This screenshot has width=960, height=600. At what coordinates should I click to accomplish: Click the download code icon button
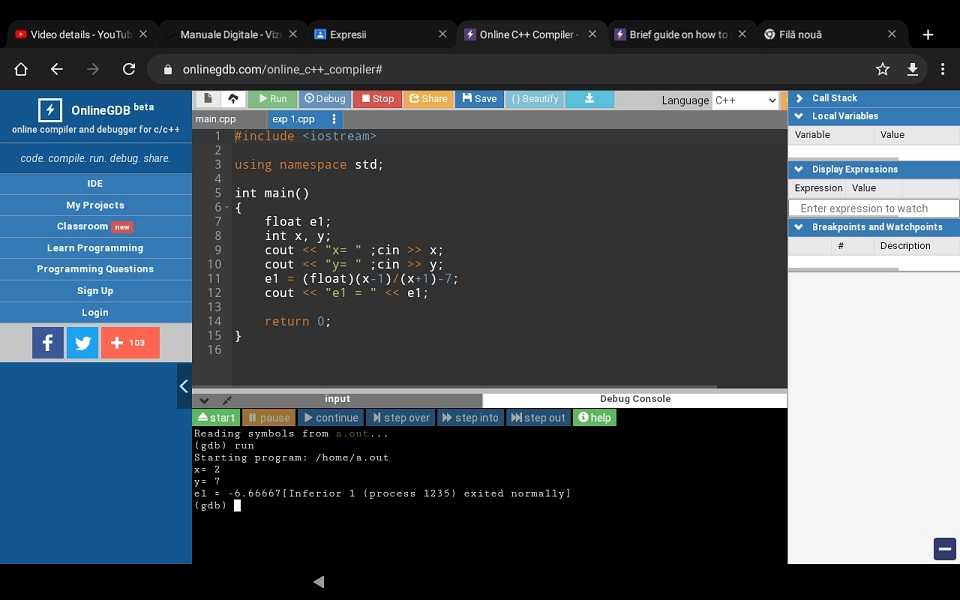[x=589, y=99]
